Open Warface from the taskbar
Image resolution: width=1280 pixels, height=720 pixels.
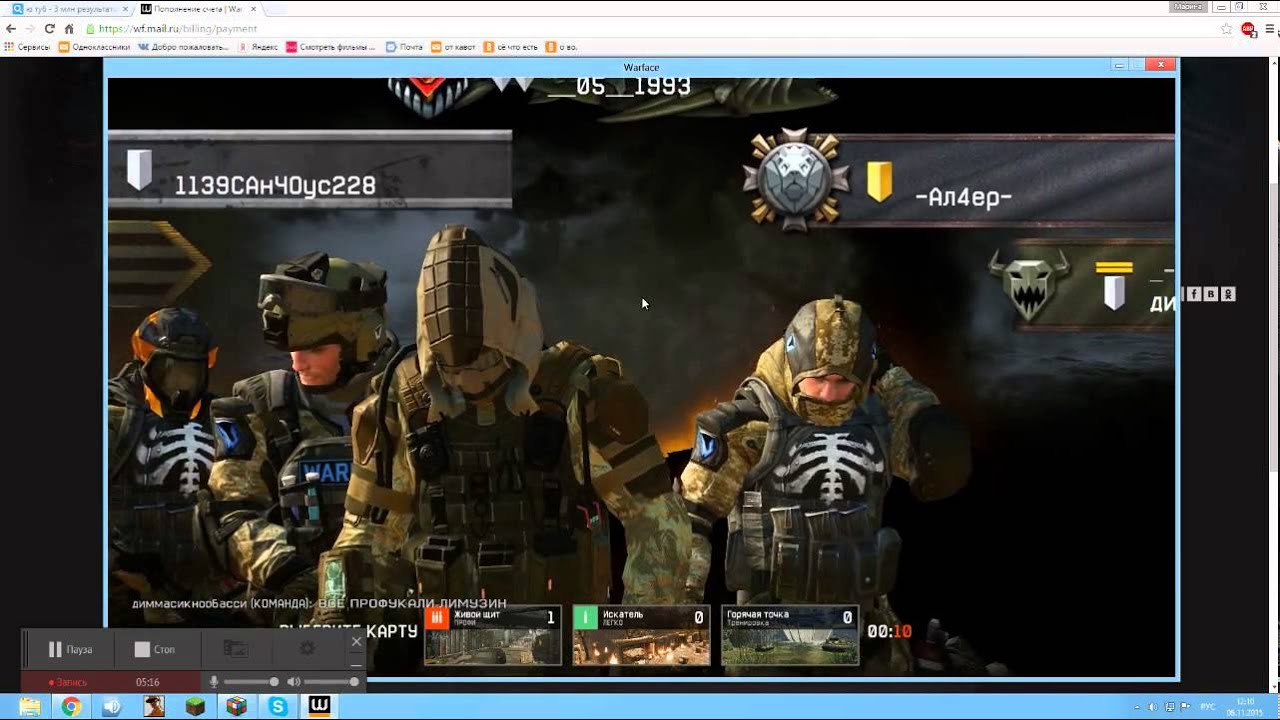[x=319, y=707]
